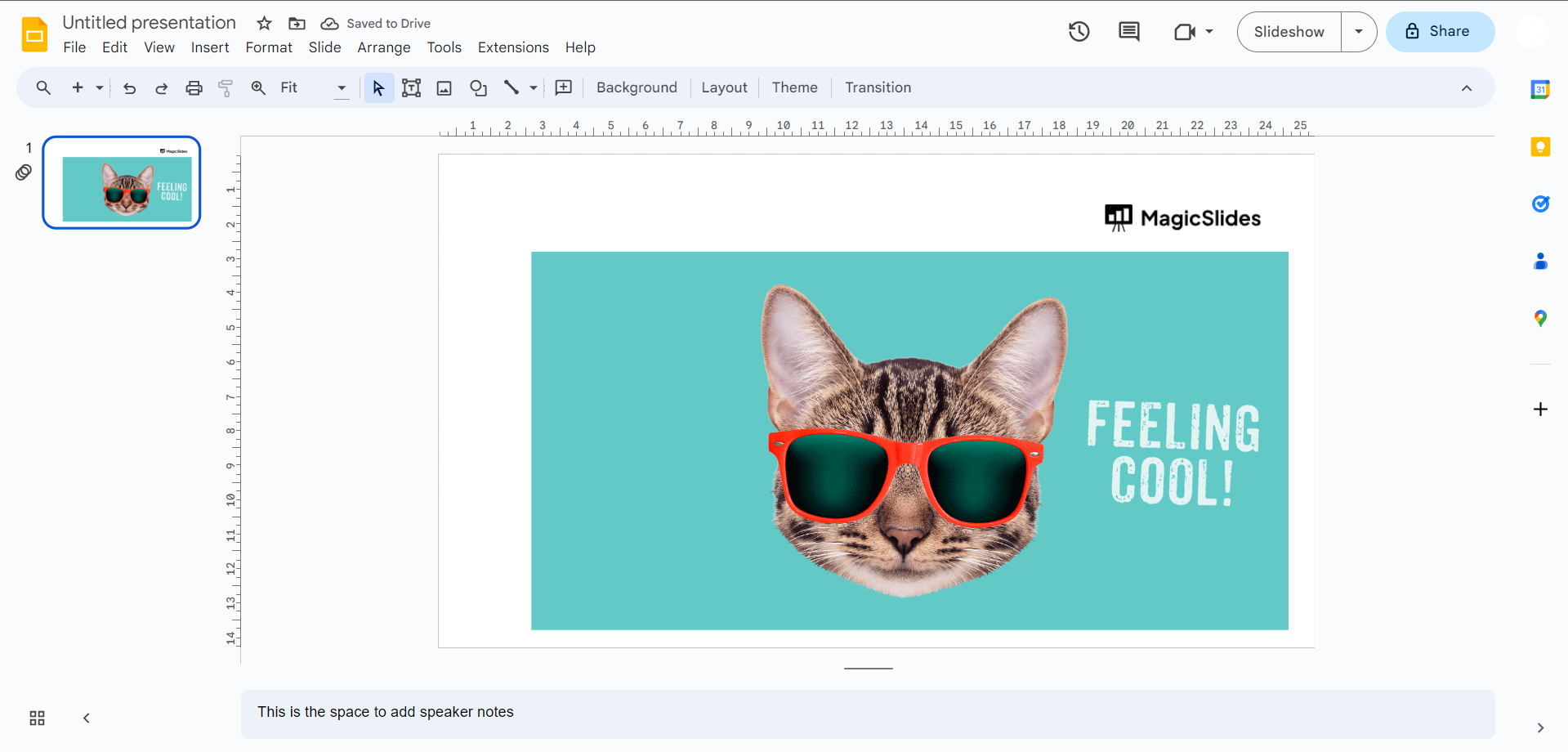Click the Print icon

(x=194, y=88)
